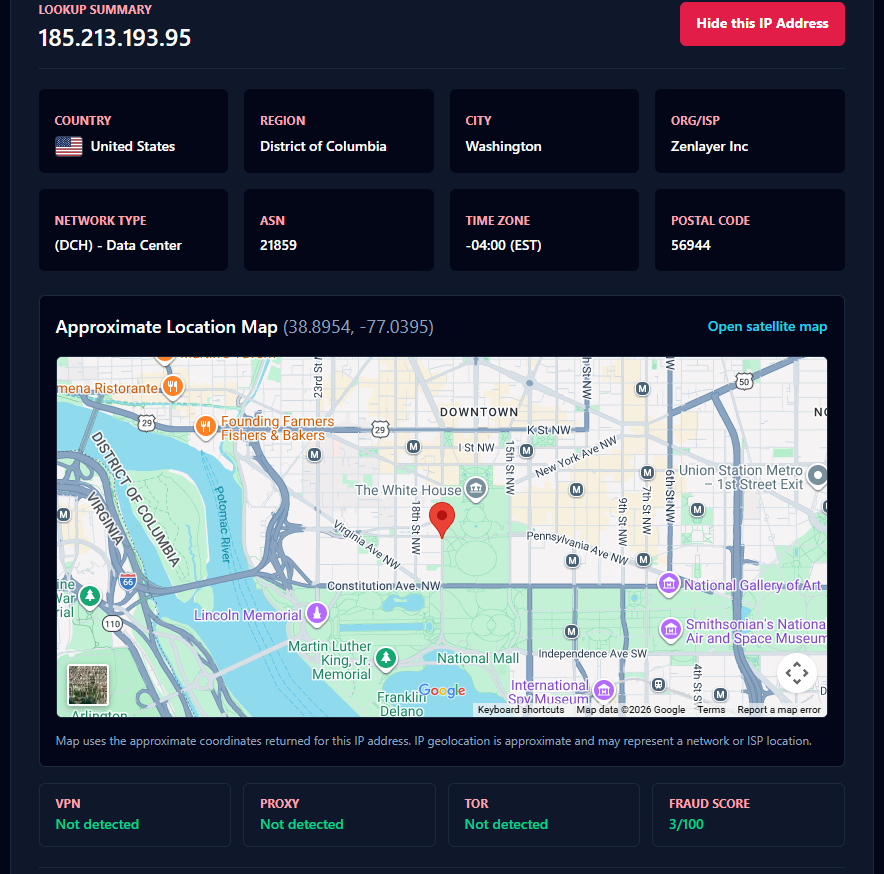884x874 pixels.
Task: Click the TOR Not detected status
Action: [x=506, y=824]
